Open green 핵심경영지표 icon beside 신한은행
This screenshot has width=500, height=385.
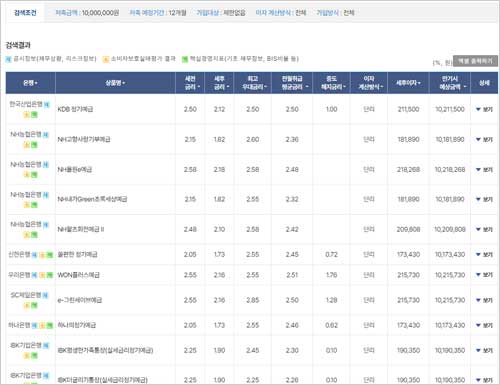(50, 255)
